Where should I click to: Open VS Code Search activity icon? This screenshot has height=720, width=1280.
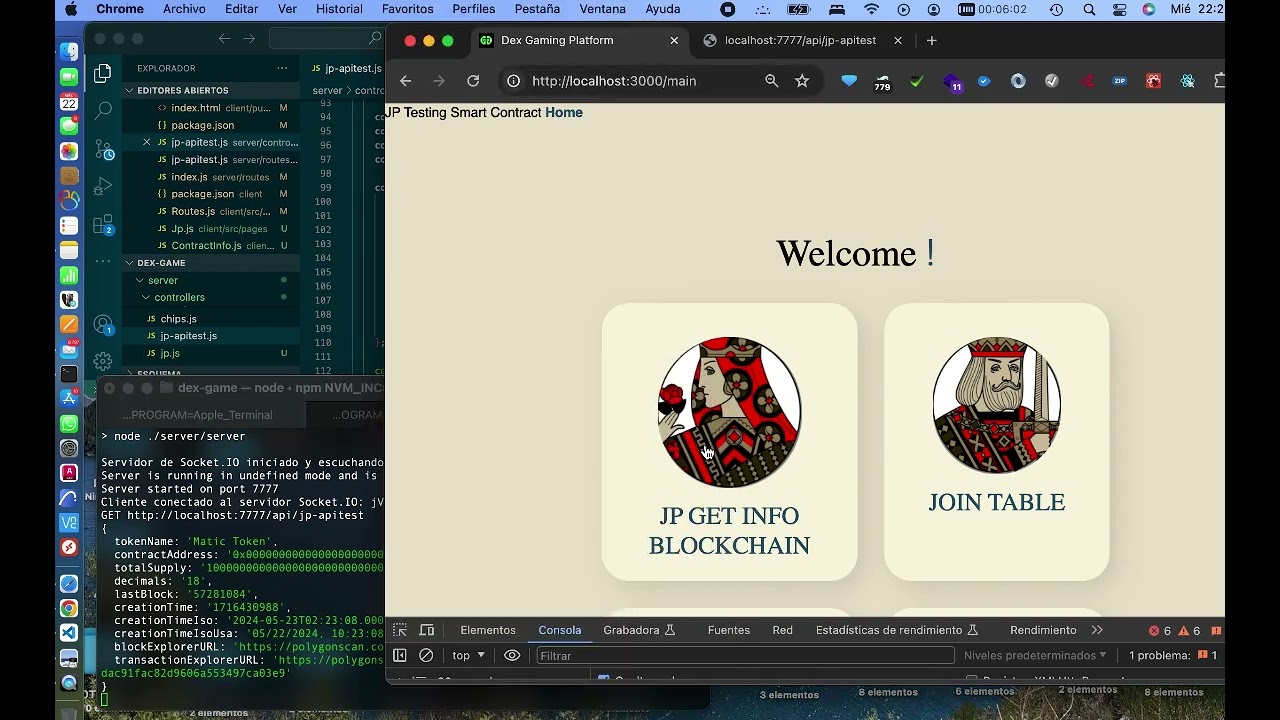pyautogui.click(x=103, y=111)
